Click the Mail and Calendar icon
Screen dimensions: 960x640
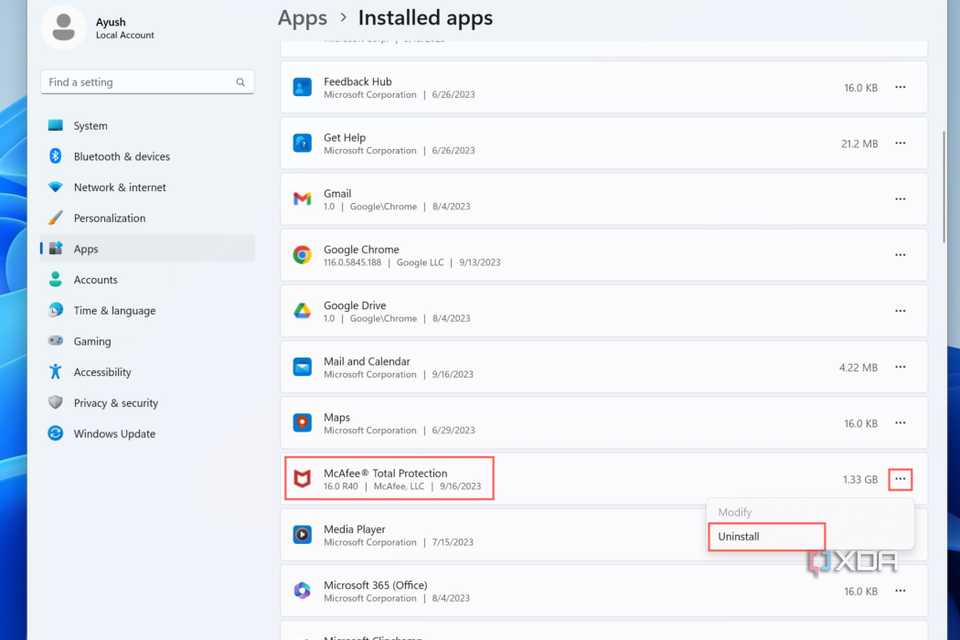tap(302, 367)
